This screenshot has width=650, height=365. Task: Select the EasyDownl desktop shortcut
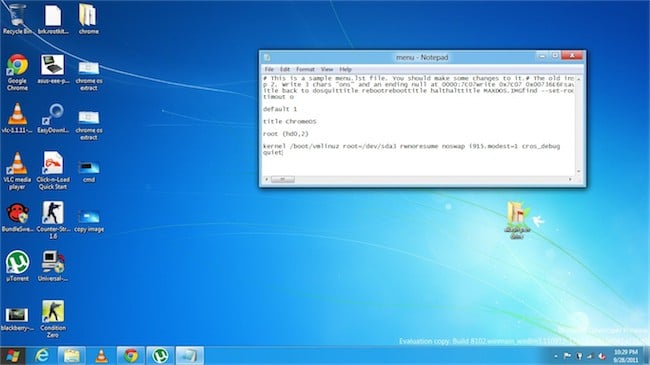point(53,119)
